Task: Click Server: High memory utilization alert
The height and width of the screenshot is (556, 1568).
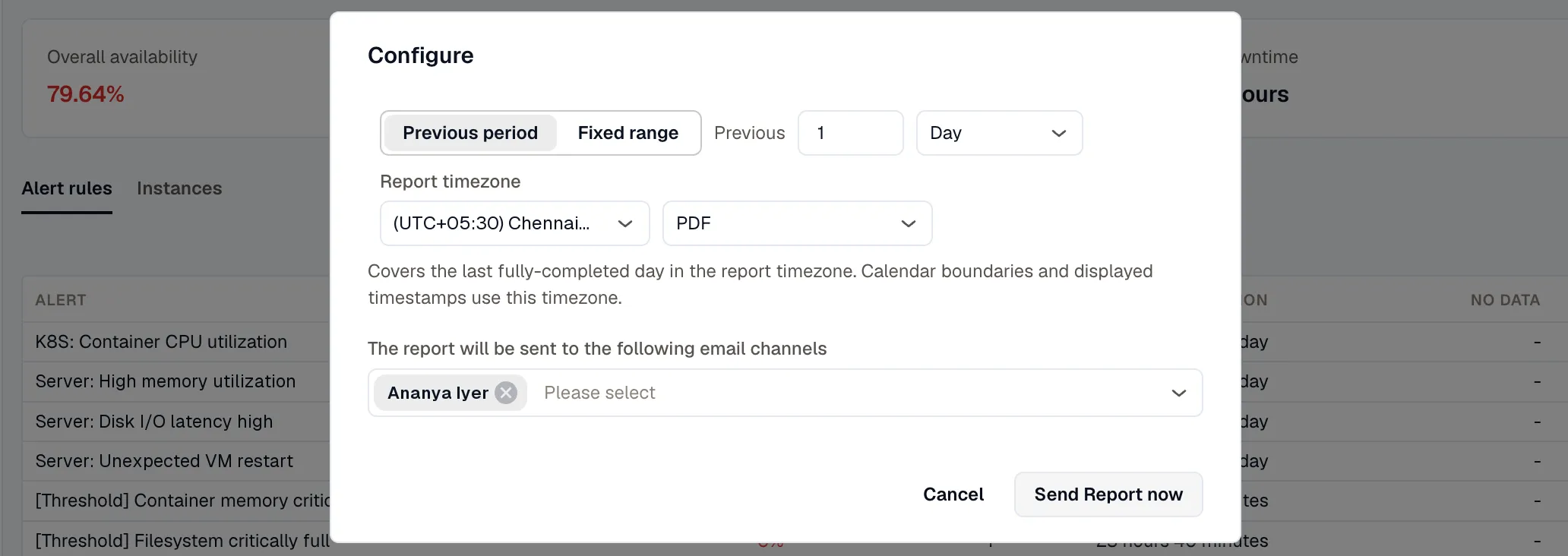Action: pos(166,381)
